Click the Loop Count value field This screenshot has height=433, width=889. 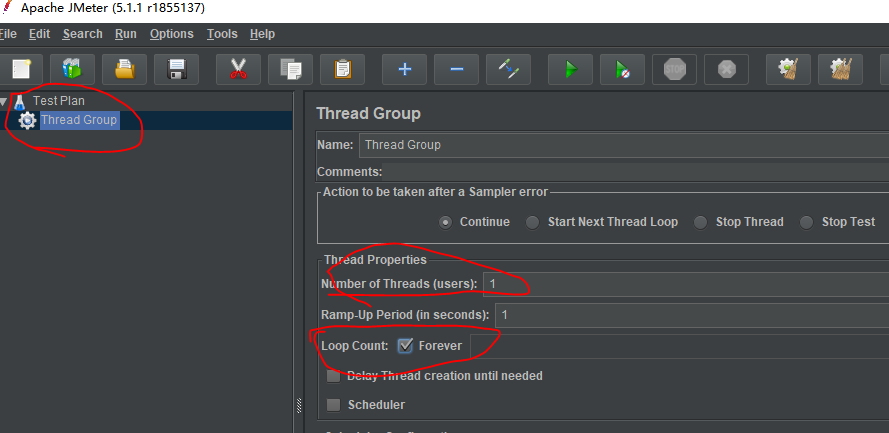click(x=679, y=346)
